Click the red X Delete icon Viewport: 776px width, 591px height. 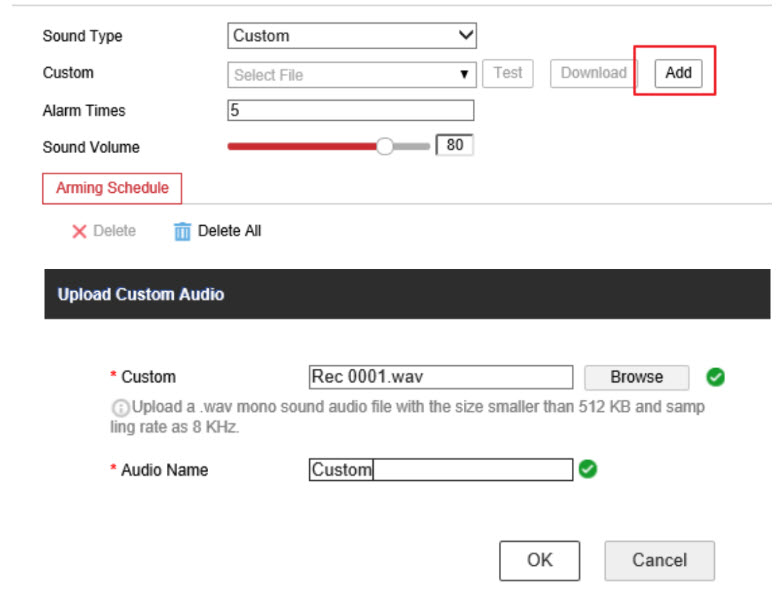(x=79, y=231)
